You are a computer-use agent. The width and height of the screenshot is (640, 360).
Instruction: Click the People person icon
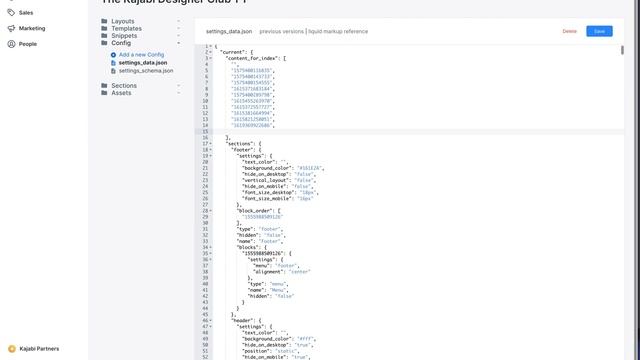point(11,44)
